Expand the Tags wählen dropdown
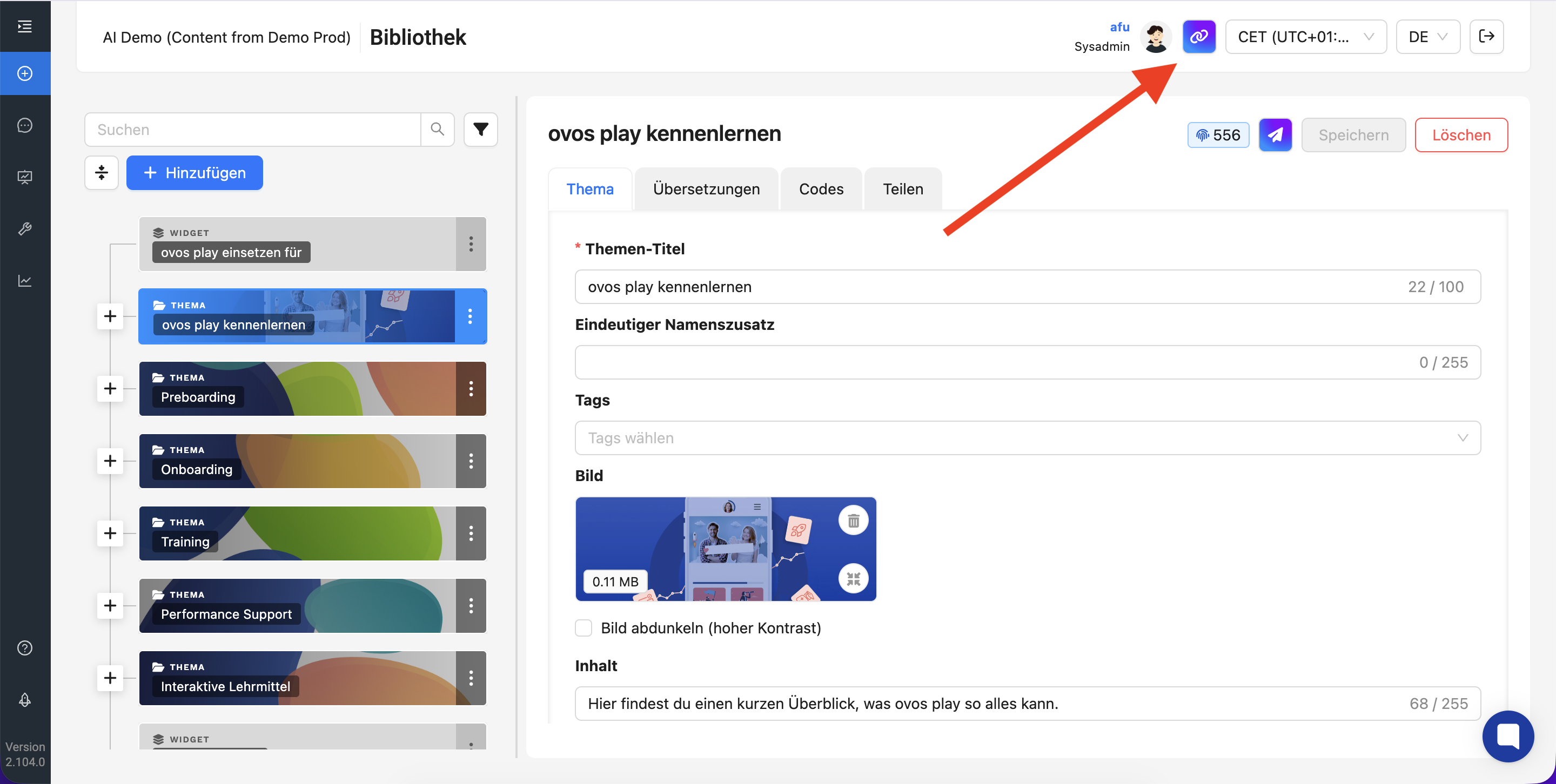 point(1027,437)
